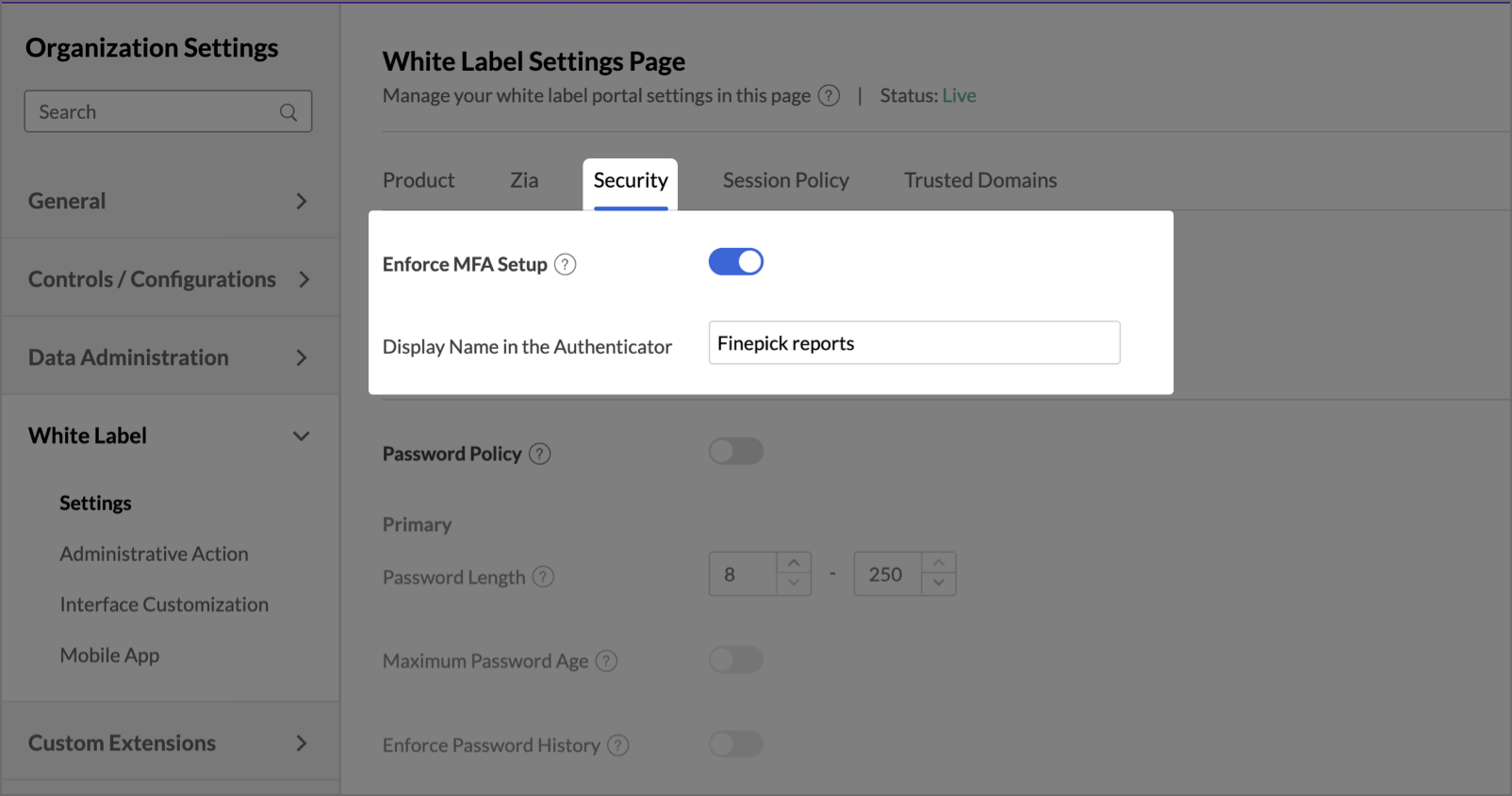Click help icon next to Password Length
The image size is (1512, 796).
click(543, 577)
